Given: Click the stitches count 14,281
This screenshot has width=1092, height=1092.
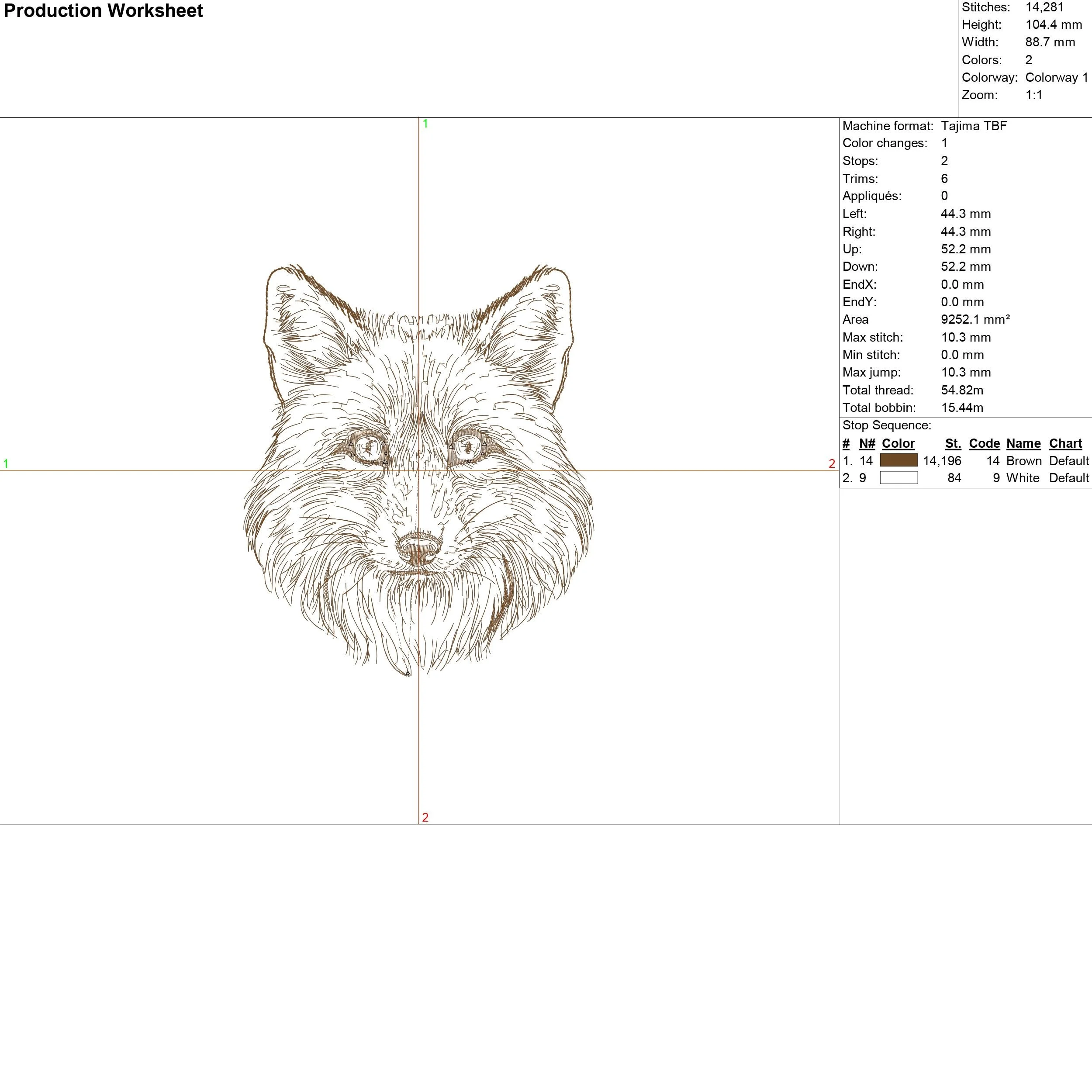Looking at the screenshot, I should 1044,7.
